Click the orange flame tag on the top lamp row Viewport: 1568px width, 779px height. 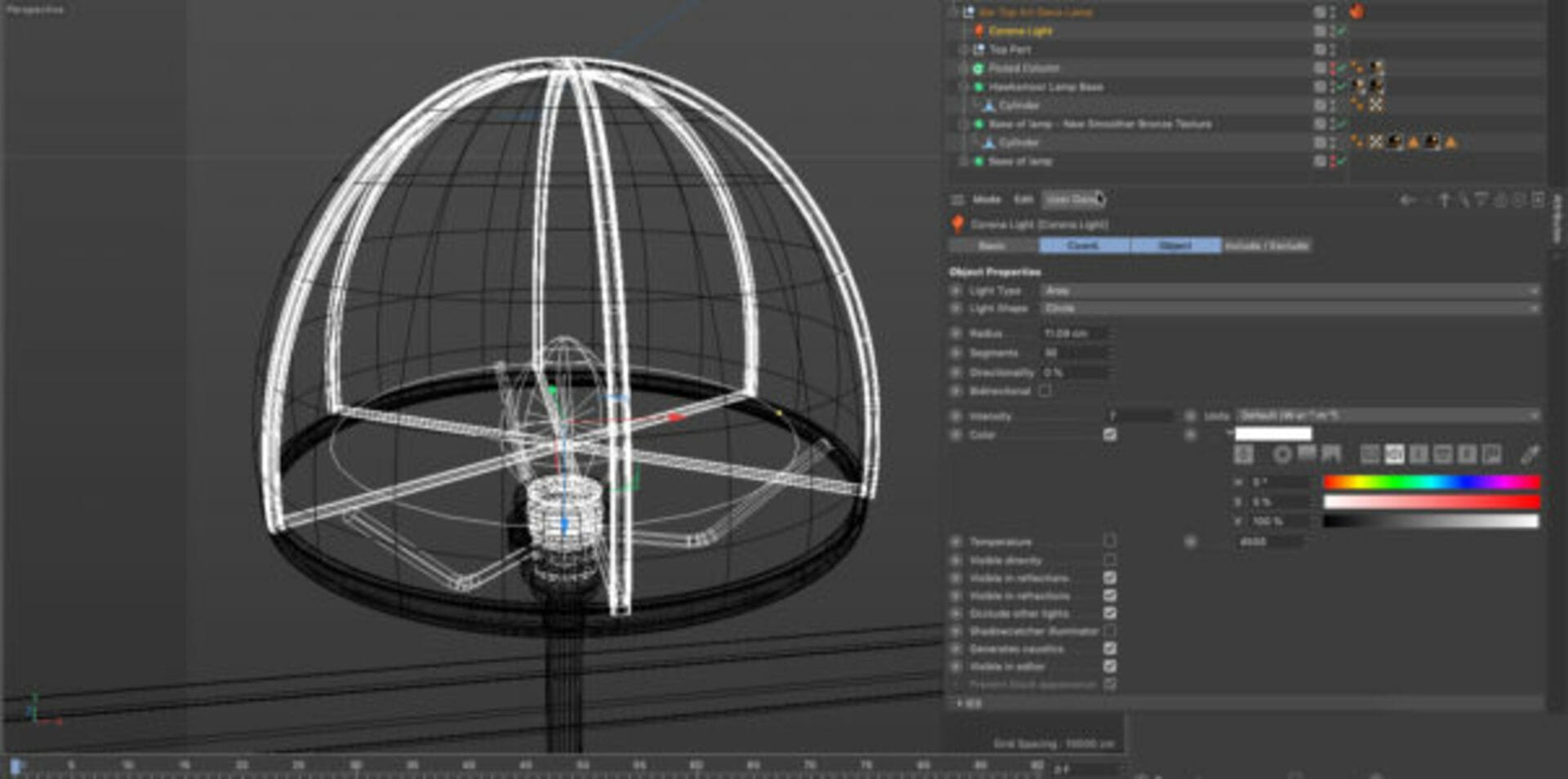[x=1356, y=11]
